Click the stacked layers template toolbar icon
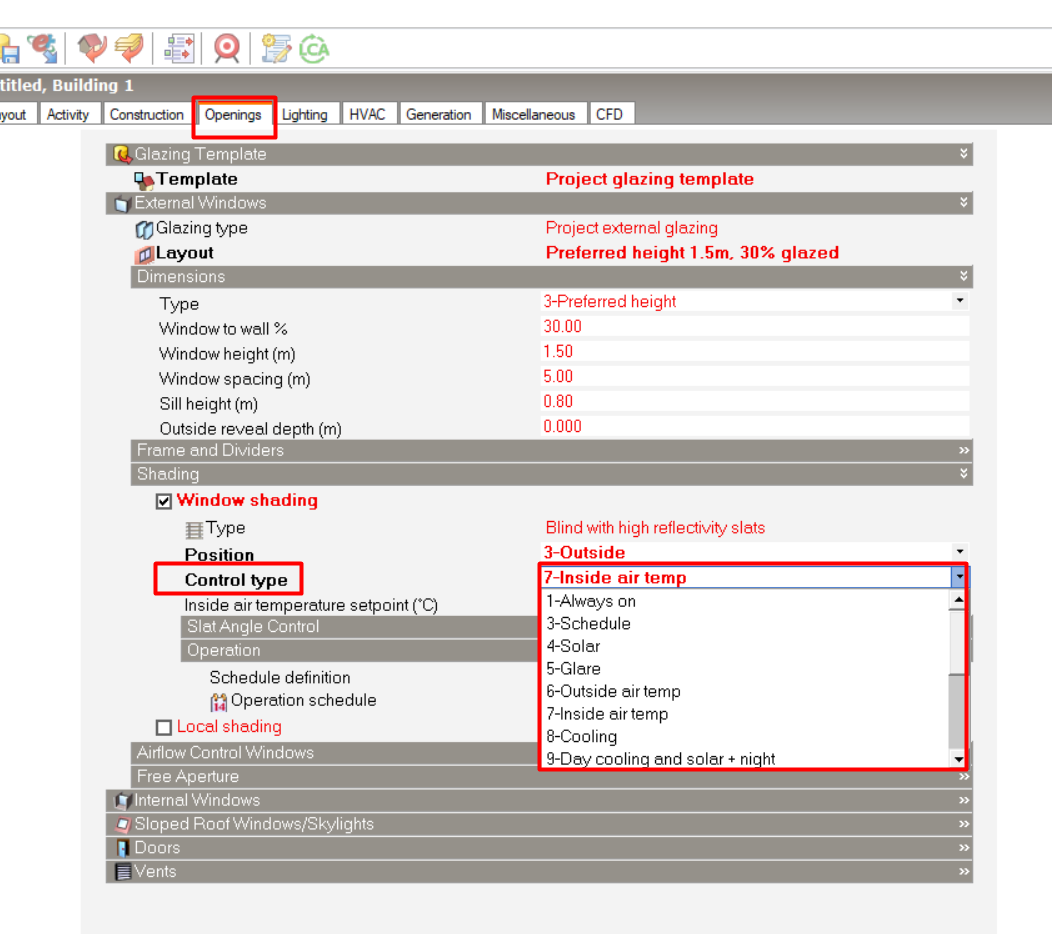This screenshot has height=934, width=1052. click(129, 48)
